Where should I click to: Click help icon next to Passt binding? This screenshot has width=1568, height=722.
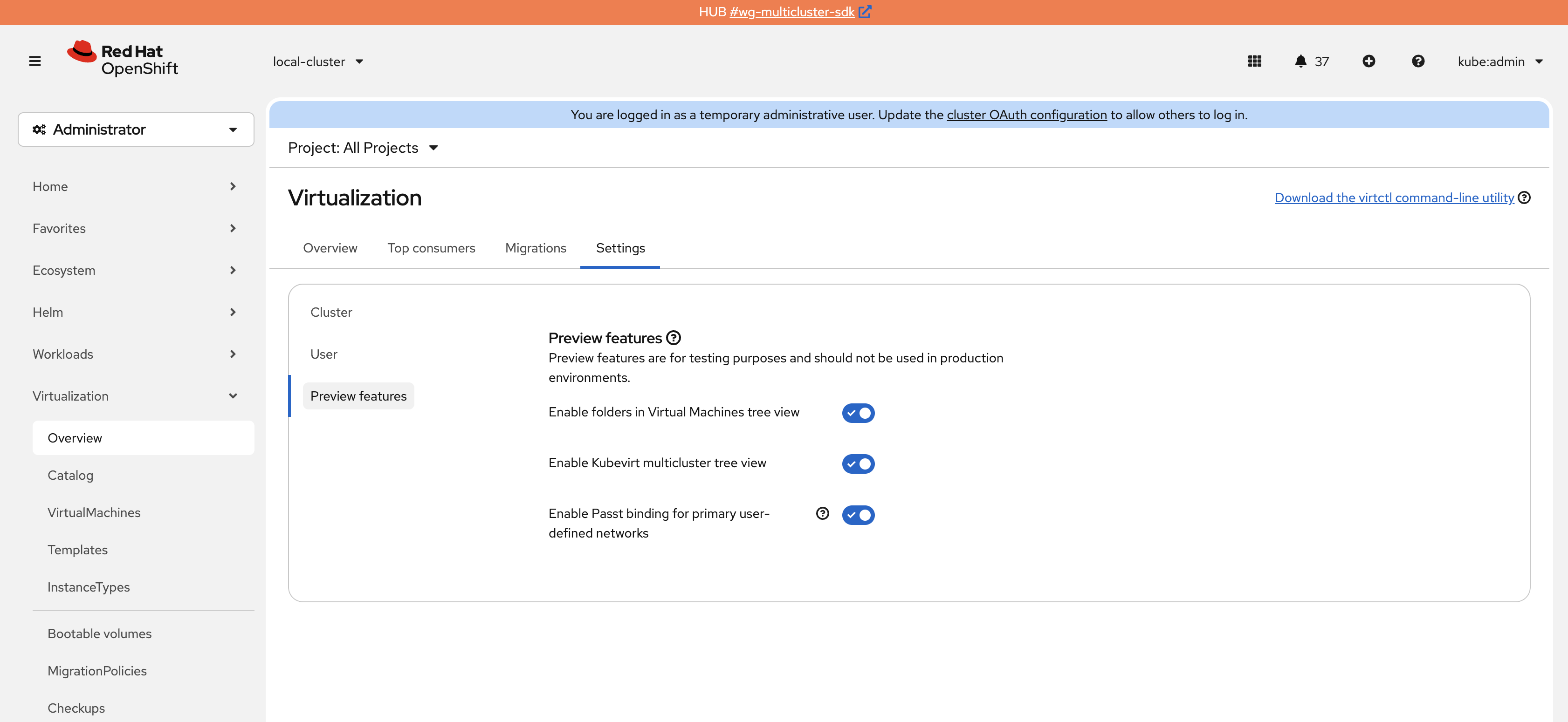point(822,513)
